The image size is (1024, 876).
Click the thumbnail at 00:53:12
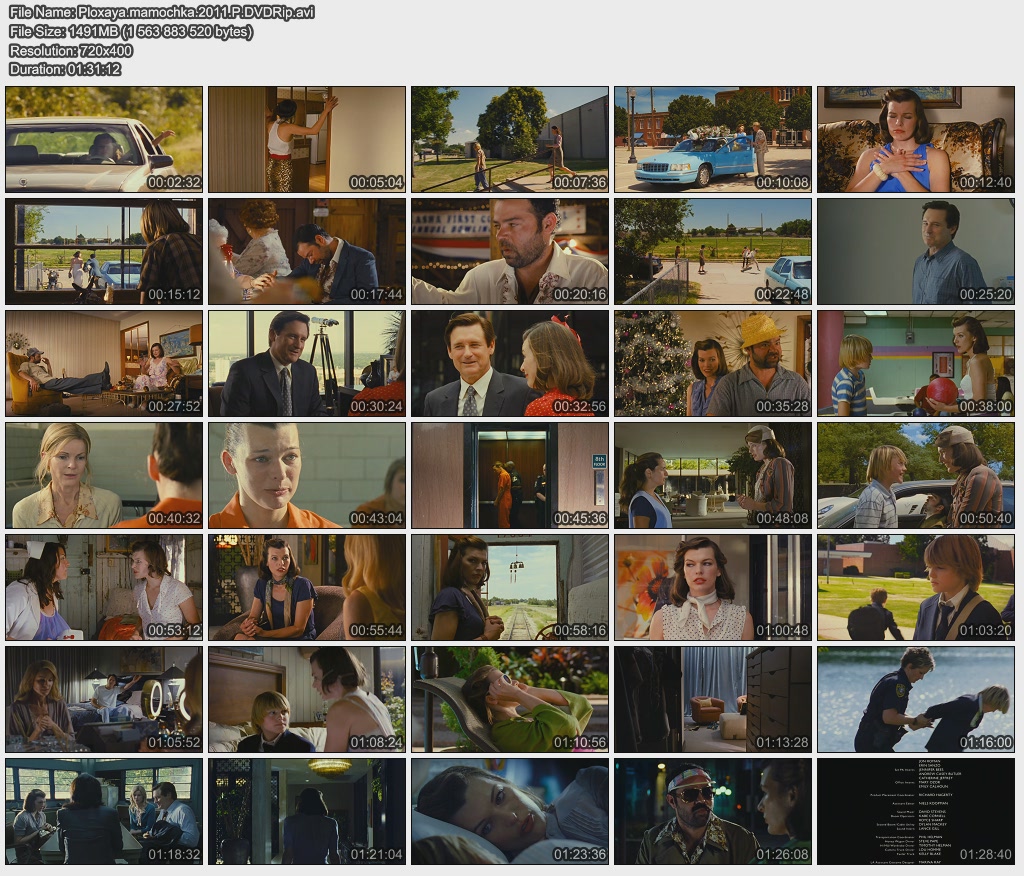point(104,587)
